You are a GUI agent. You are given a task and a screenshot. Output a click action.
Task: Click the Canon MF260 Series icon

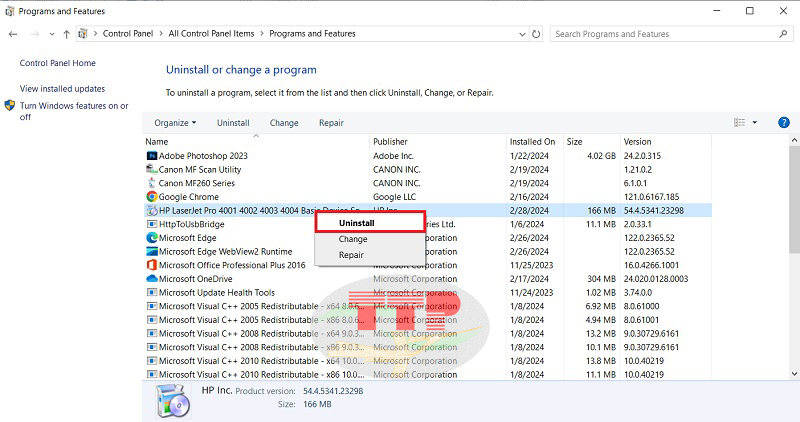click(x=152, y=183)
